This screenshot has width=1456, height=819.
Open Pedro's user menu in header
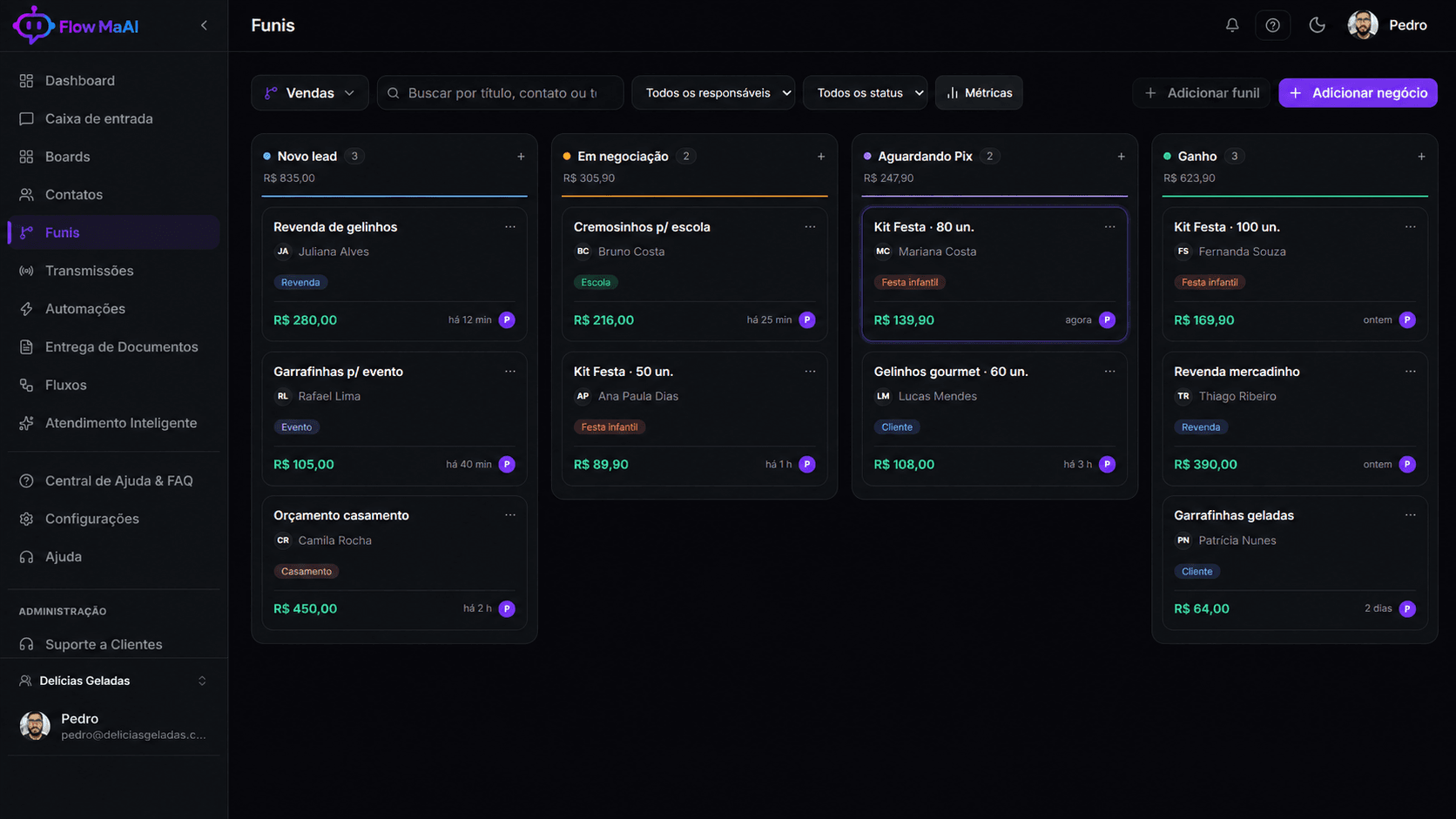coord(1388,25)
